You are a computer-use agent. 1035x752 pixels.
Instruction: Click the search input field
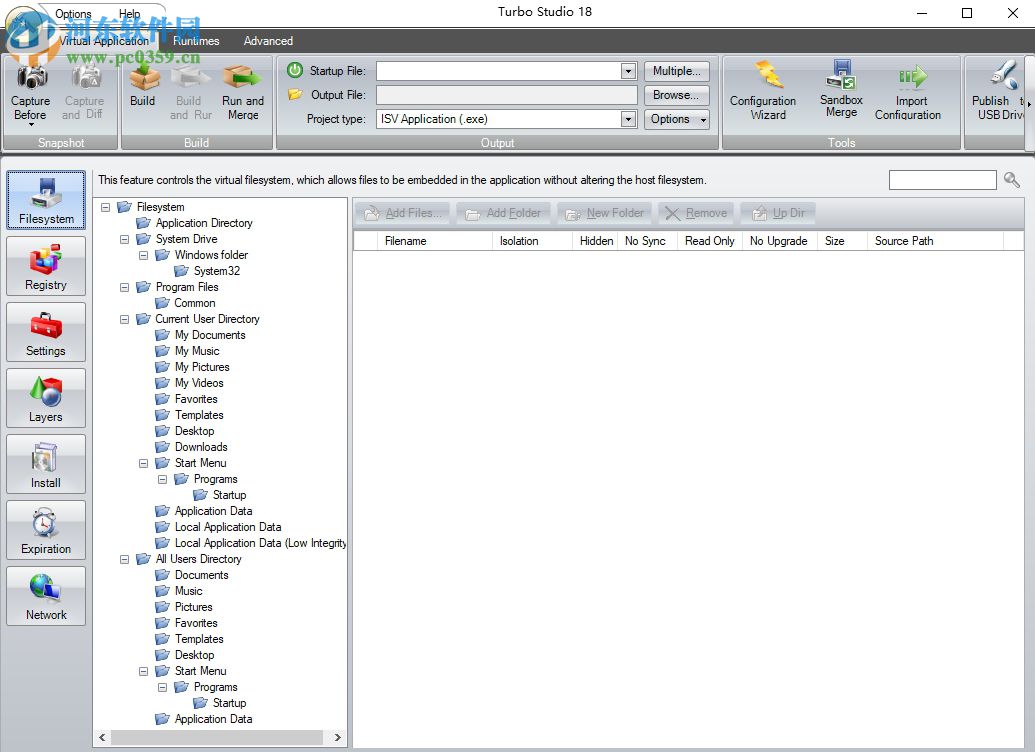click(942, 180)
